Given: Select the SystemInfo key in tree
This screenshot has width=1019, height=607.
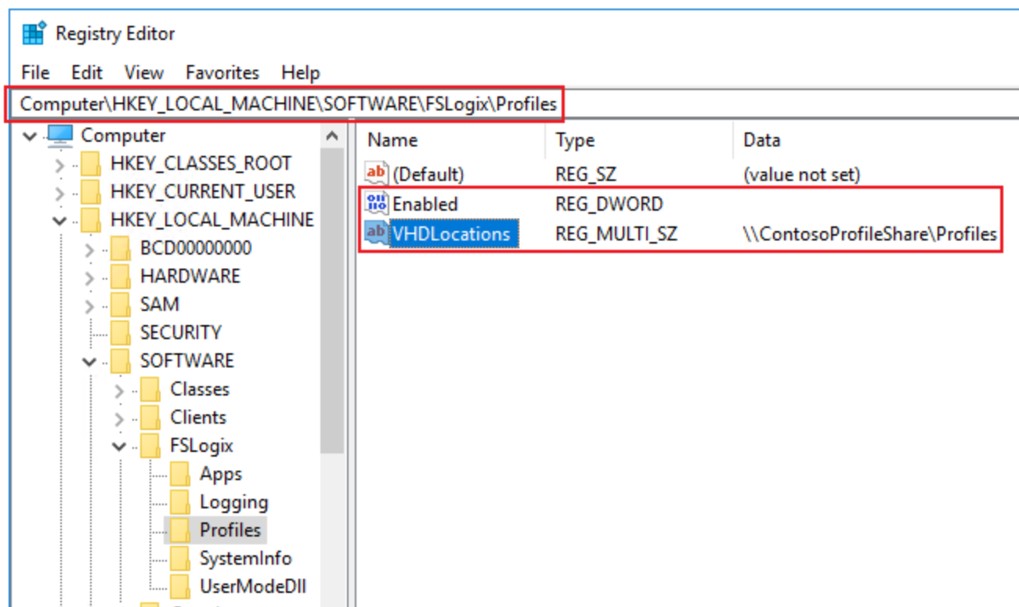Looking at the screenshot, I should tap(245, 558).
